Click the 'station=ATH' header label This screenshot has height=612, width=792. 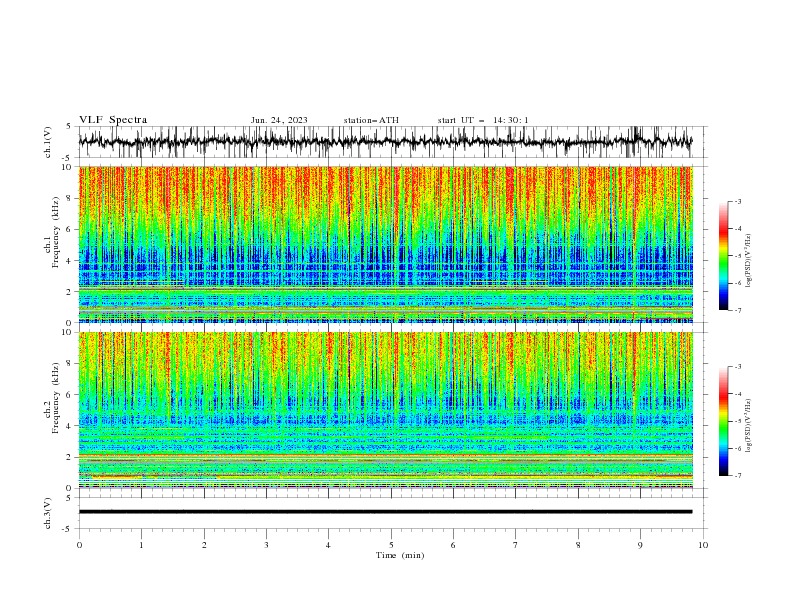[371, 120]
